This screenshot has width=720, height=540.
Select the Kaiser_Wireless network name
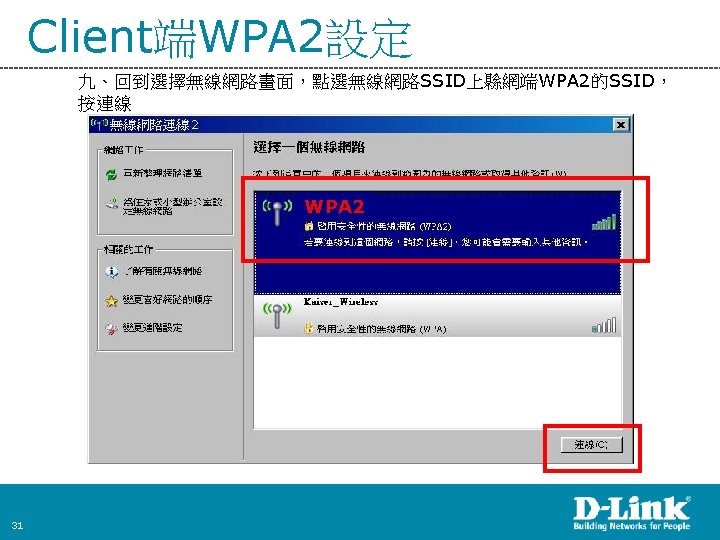click(341, 302)
